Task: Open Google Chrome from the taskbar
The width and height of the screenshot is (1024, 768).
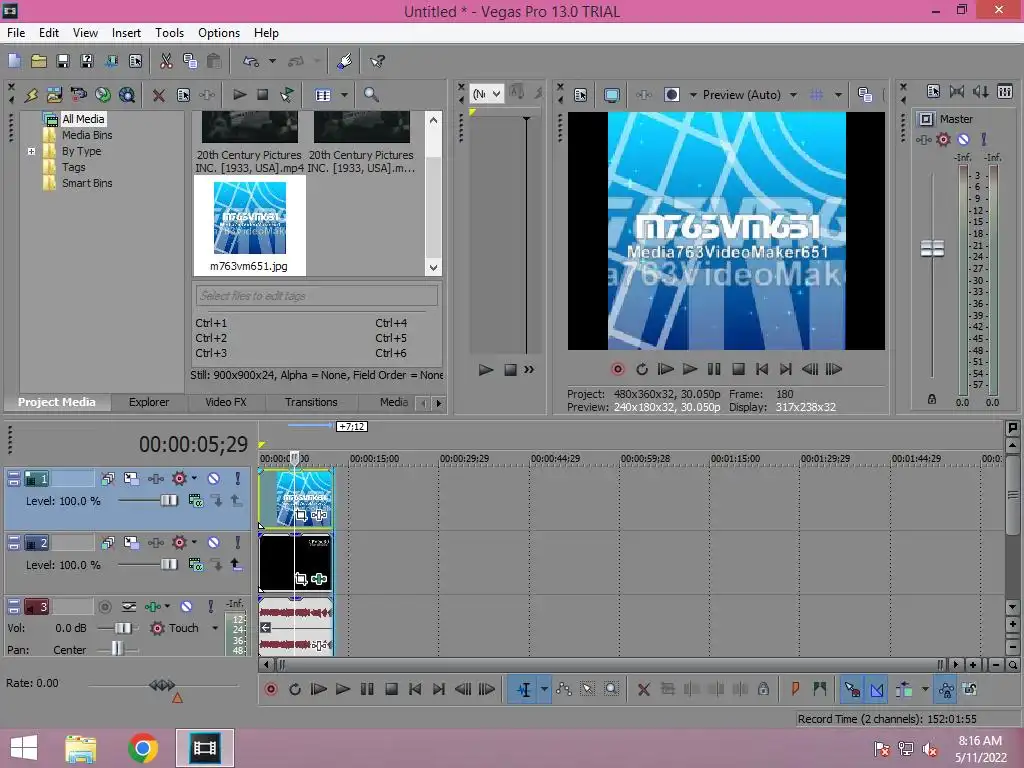Action: [x=143, y=748]
